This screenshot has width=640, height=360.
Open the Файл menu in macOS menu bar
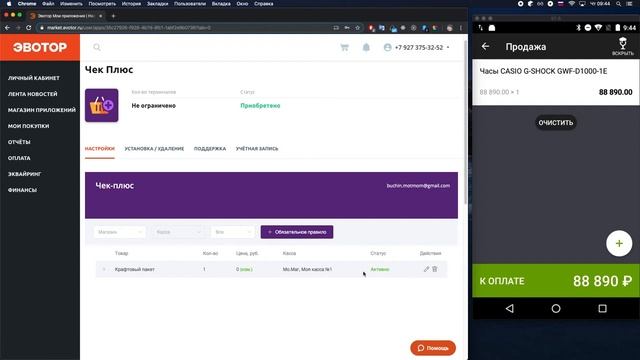48,4
